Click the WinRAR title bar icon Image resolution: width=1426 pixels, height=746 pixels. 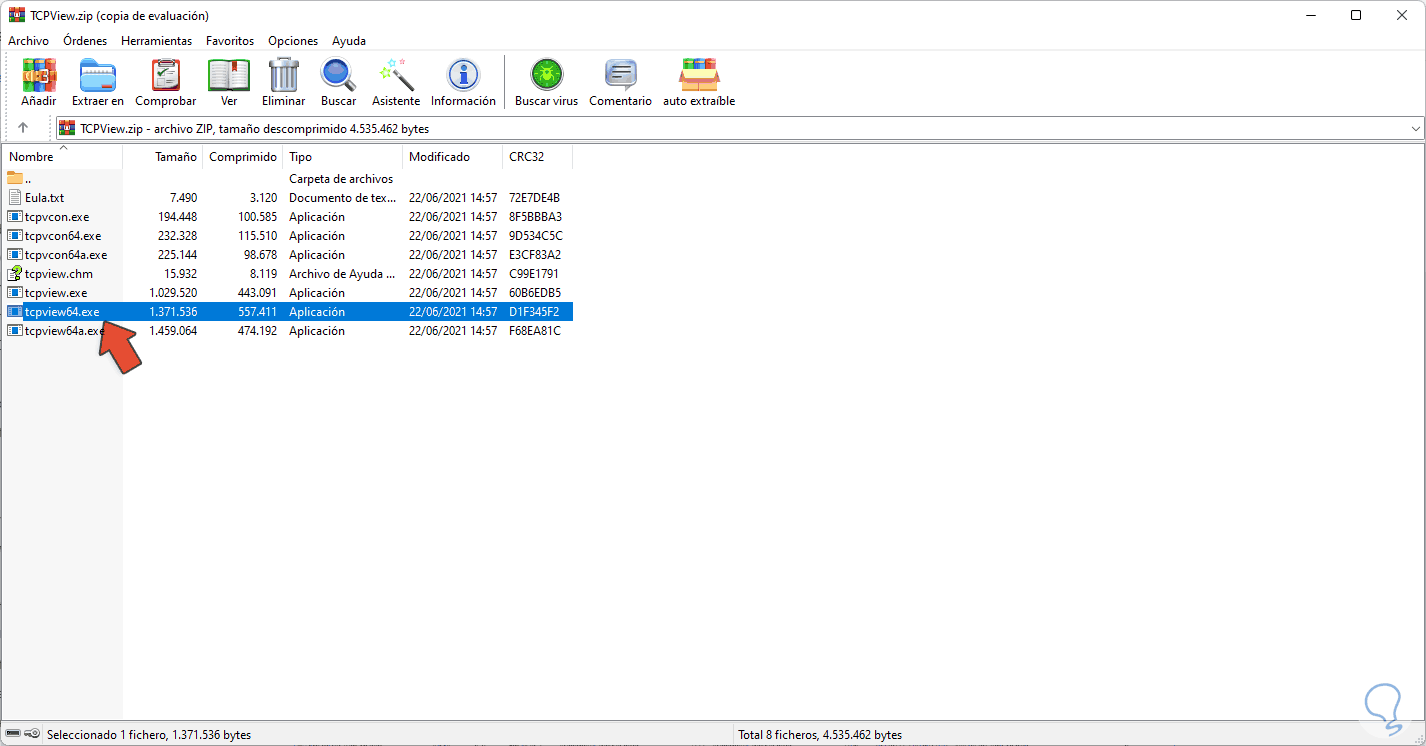click(x=16, y=15)
